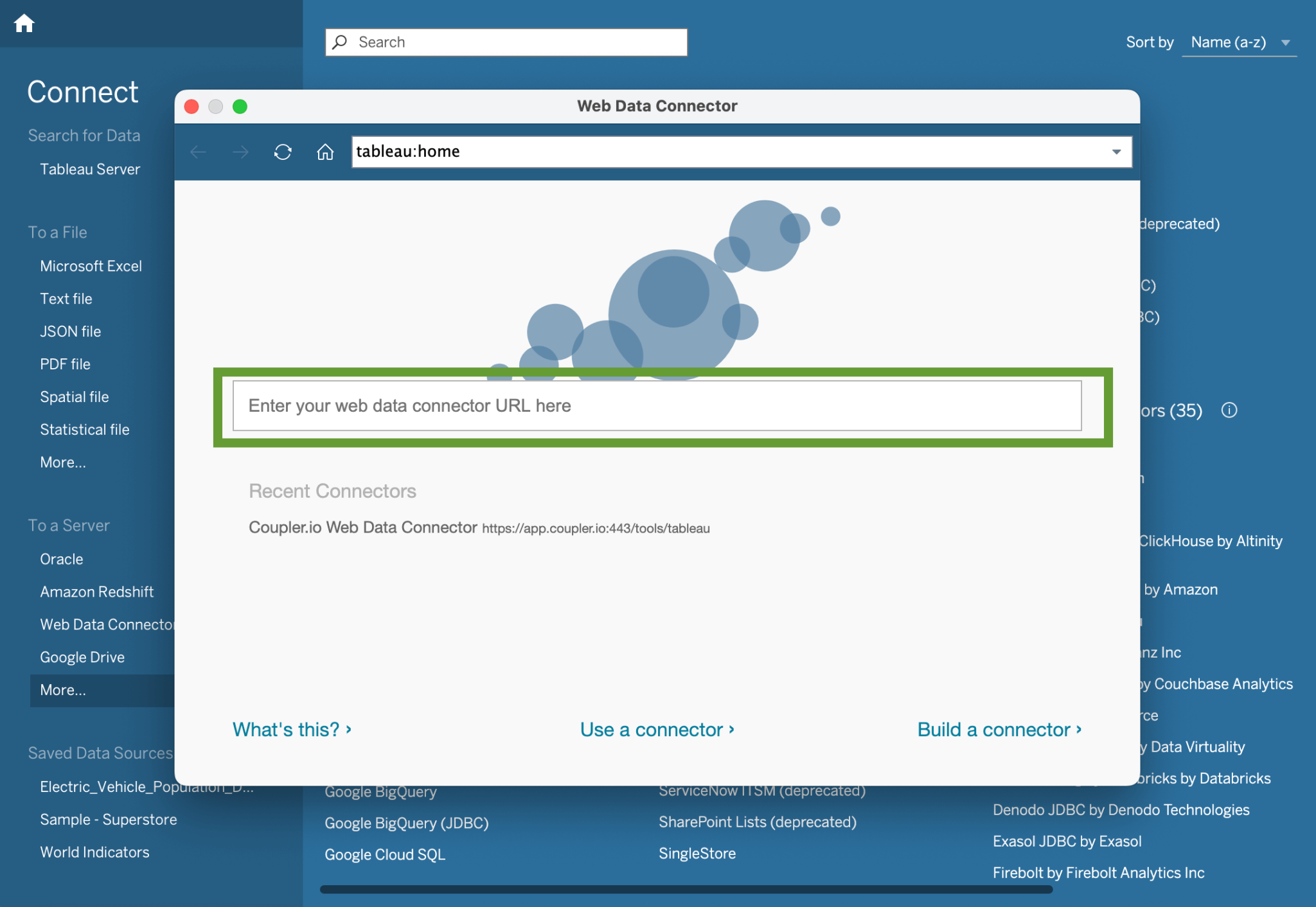Click the Tableau home icon
This screenshot has width=1316, height=907.
[24, 23]
